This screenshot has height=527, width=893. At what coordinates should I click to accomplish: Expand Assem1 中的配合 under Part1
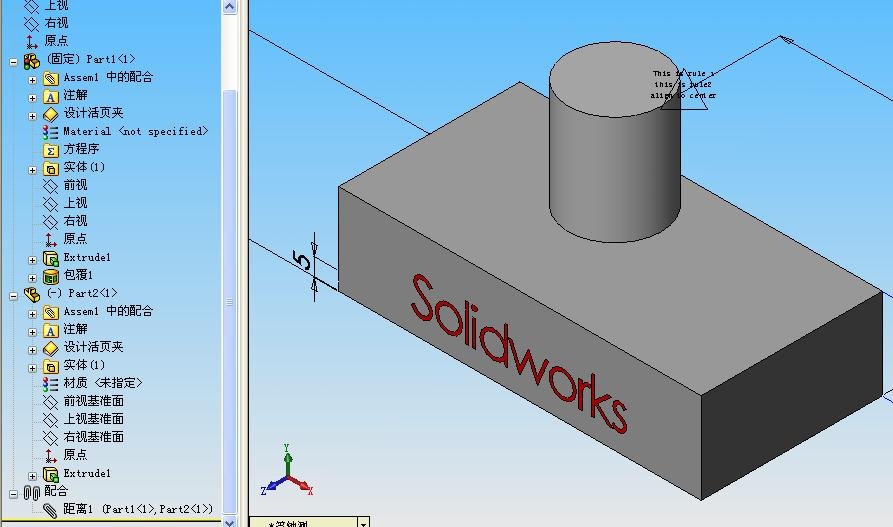pyautogui.click(x=32, y=80)
